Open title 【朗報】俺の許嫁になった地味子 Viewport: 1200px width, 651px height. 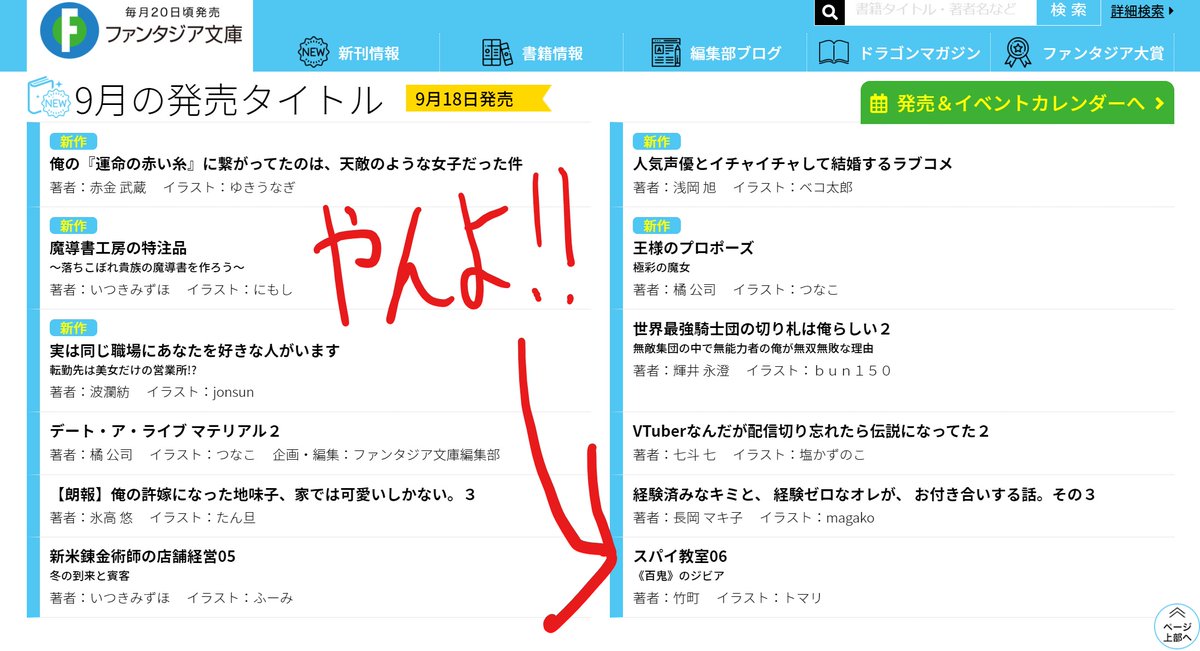tap(263, 495)
